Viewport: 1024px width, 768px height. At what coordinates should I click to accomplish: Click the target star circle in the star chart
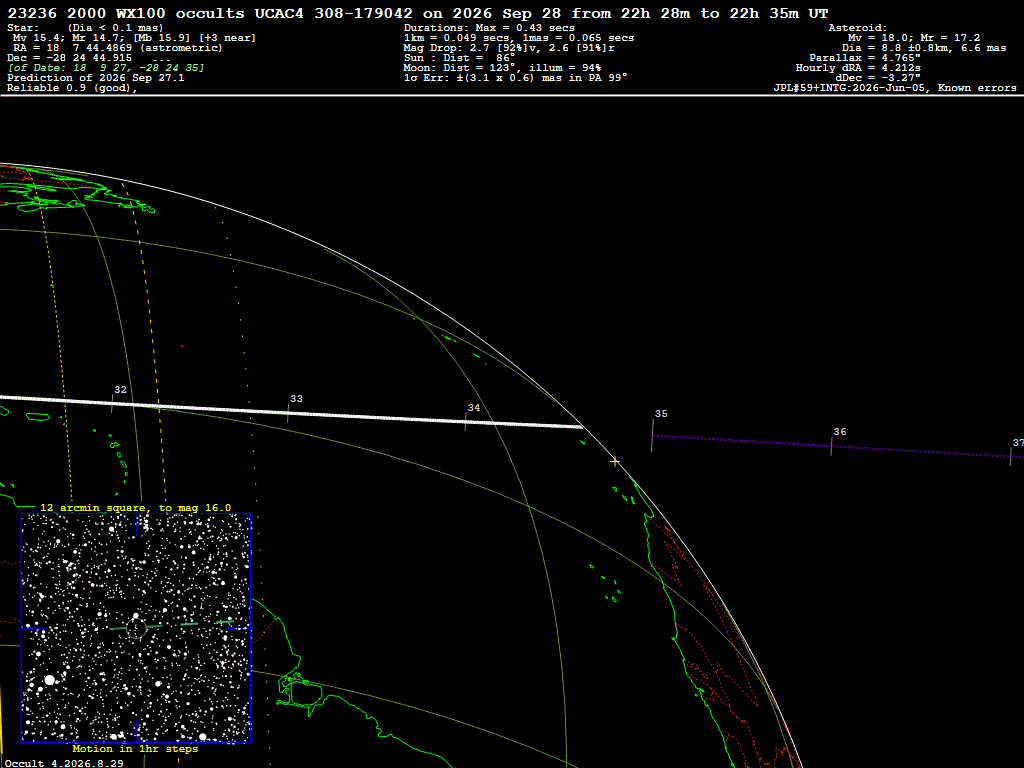pos(136,628)
